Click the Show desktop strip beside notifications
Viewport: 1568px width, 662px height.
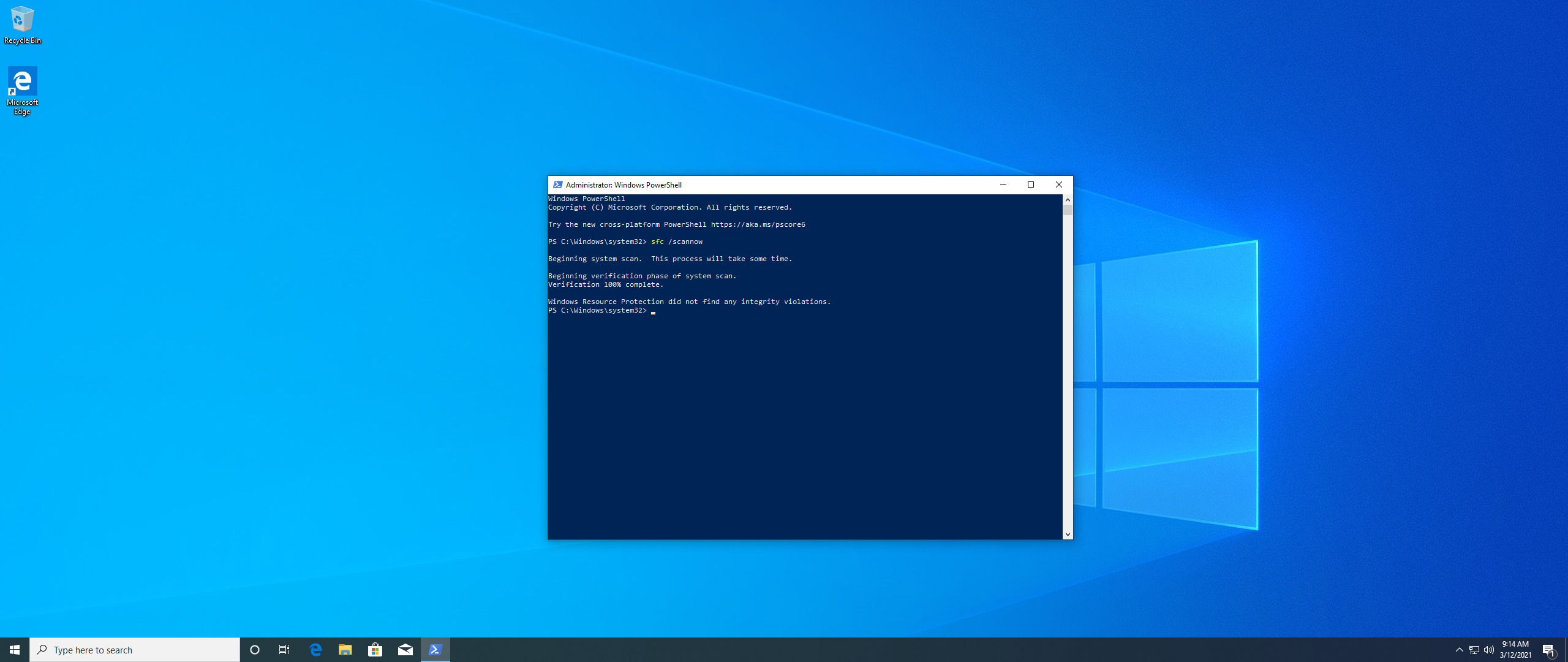(1566, 650)
